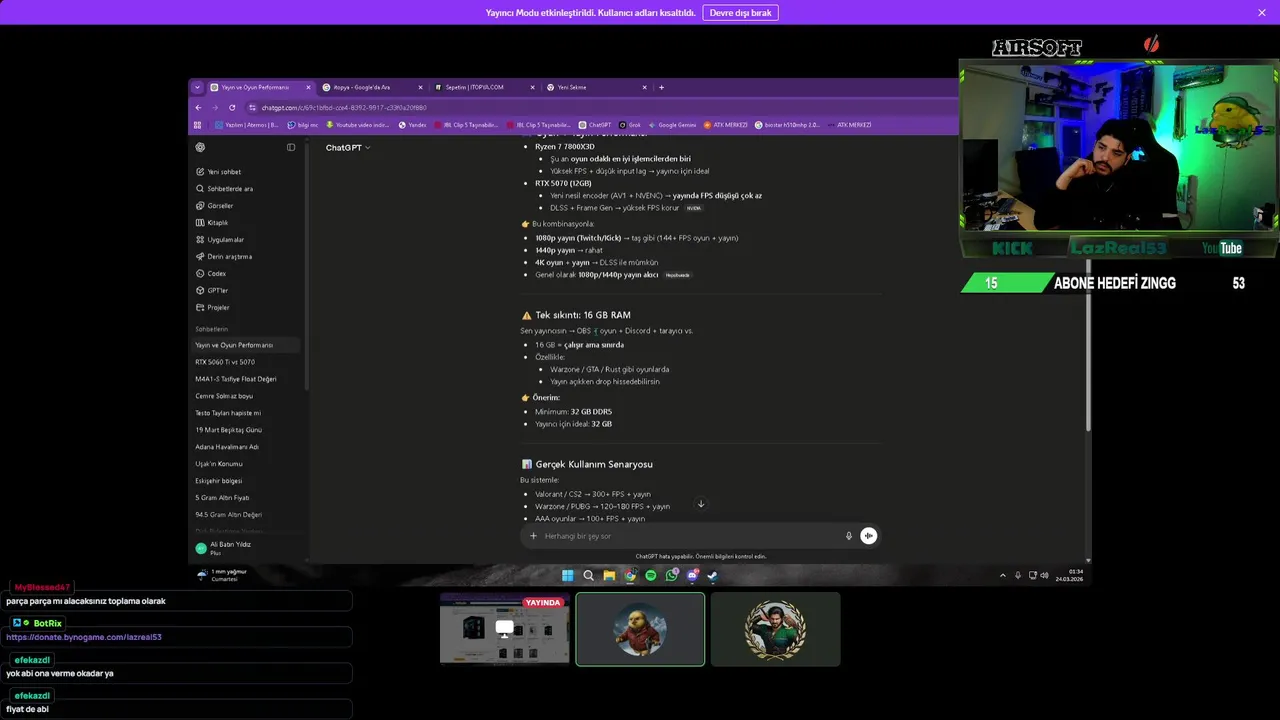Open Sohbetlerde ara search
This screenshot has height=720, width=1280.
[224, 189]
